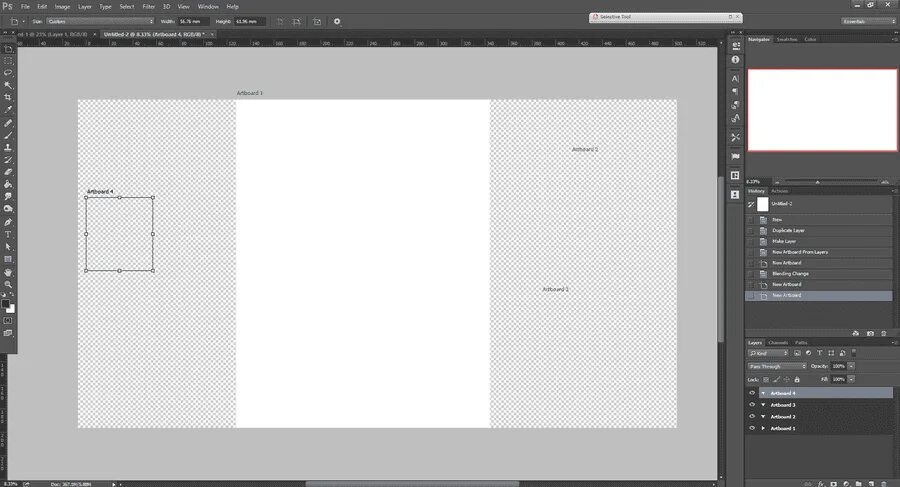
Task: Open the Window menu
Action: [208, 7]
